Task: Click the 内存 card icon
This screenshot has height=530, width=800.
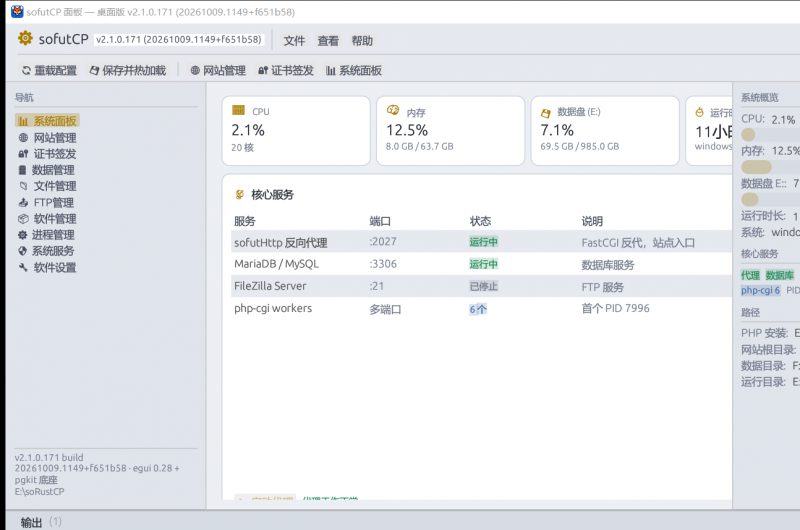Action: 393,110
